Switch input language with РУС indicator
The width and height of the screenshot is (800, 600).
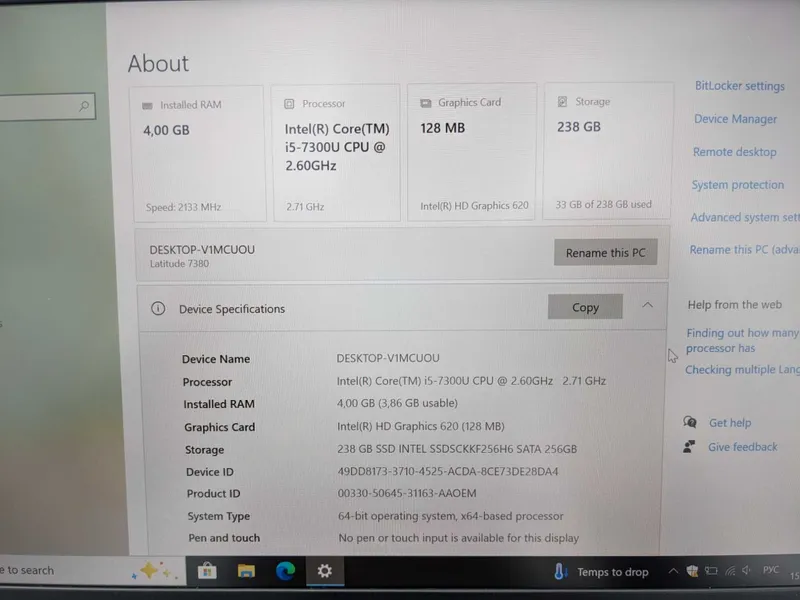[771, 570]
